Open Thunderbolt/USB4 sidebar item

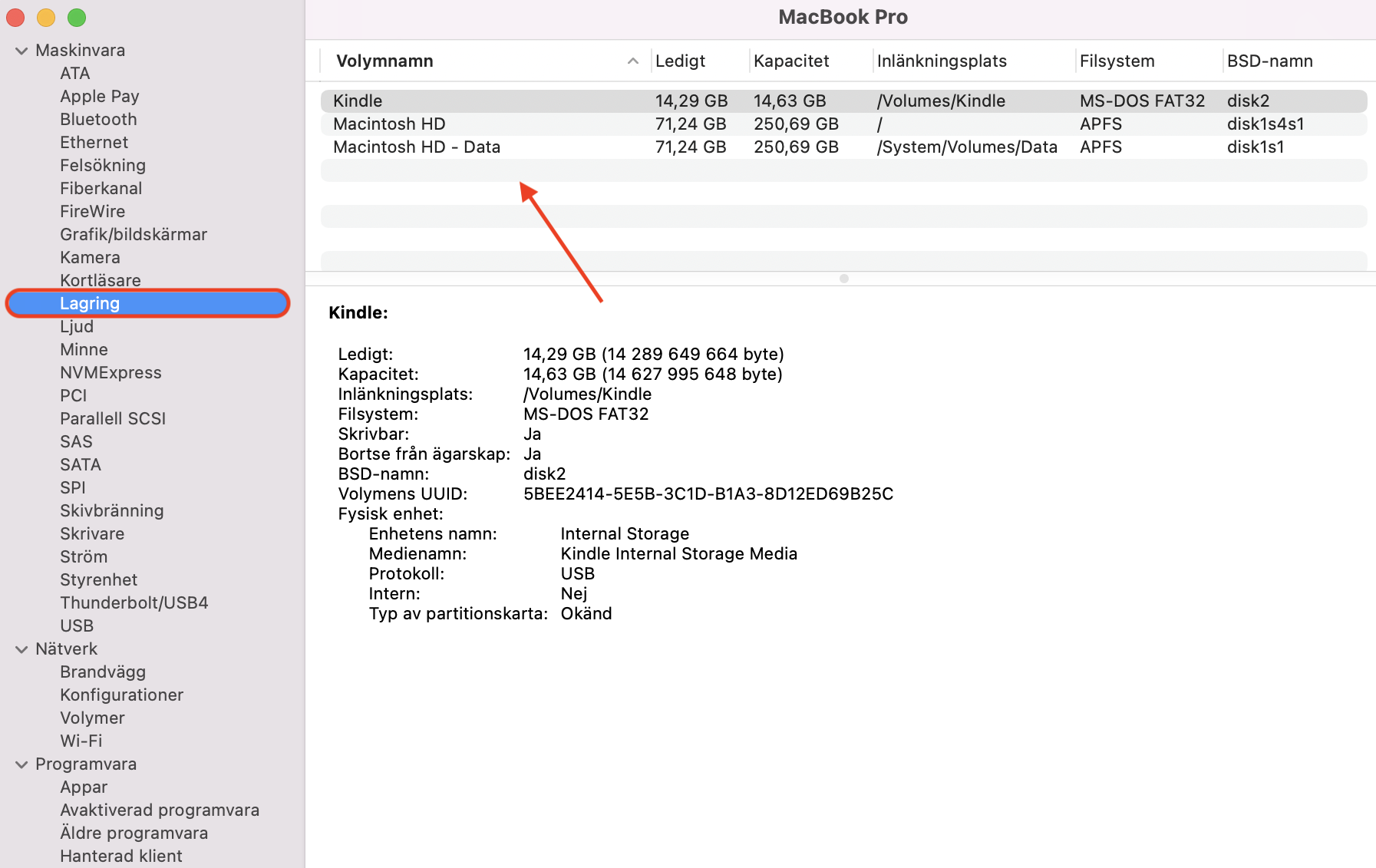point(134,603)
